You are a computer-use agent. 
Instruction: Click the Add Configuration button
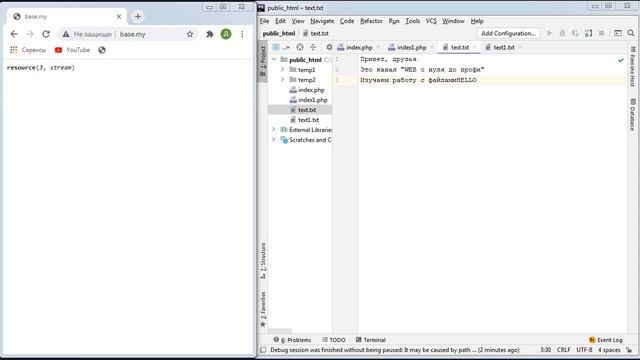coord(508,33)
